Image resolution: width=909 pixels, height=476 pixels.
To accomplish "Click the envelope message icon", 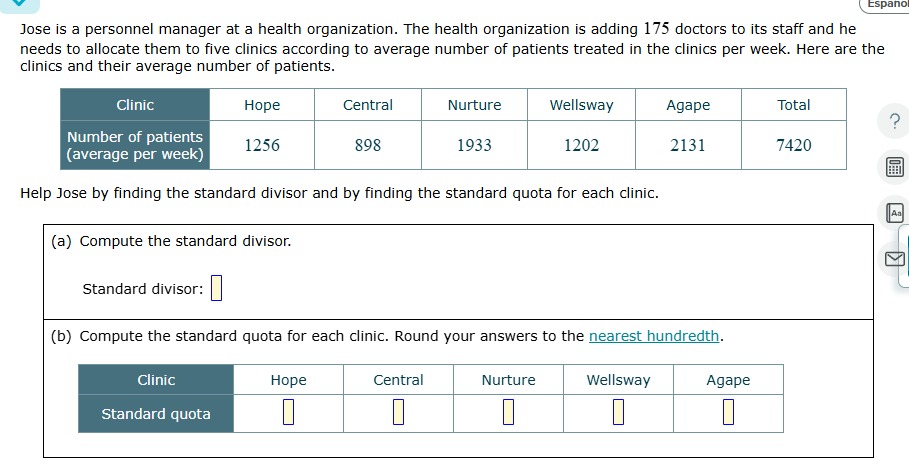I will pos(895,259).
